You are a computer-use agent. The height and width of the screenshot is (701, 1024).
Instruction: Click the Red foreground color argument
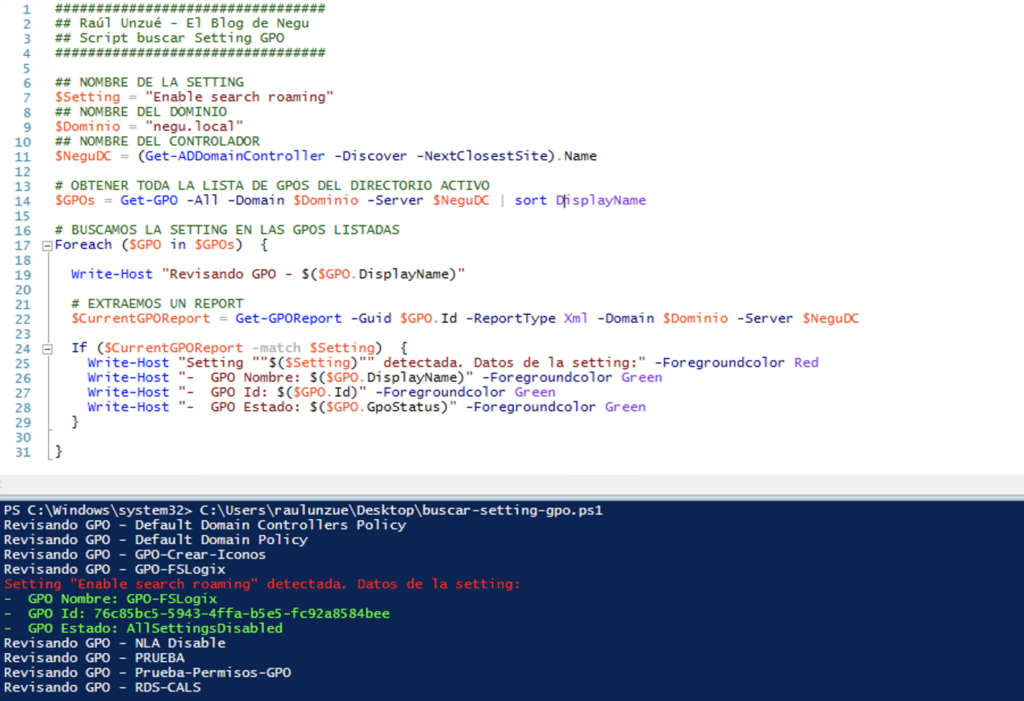(x=805, y=362)
